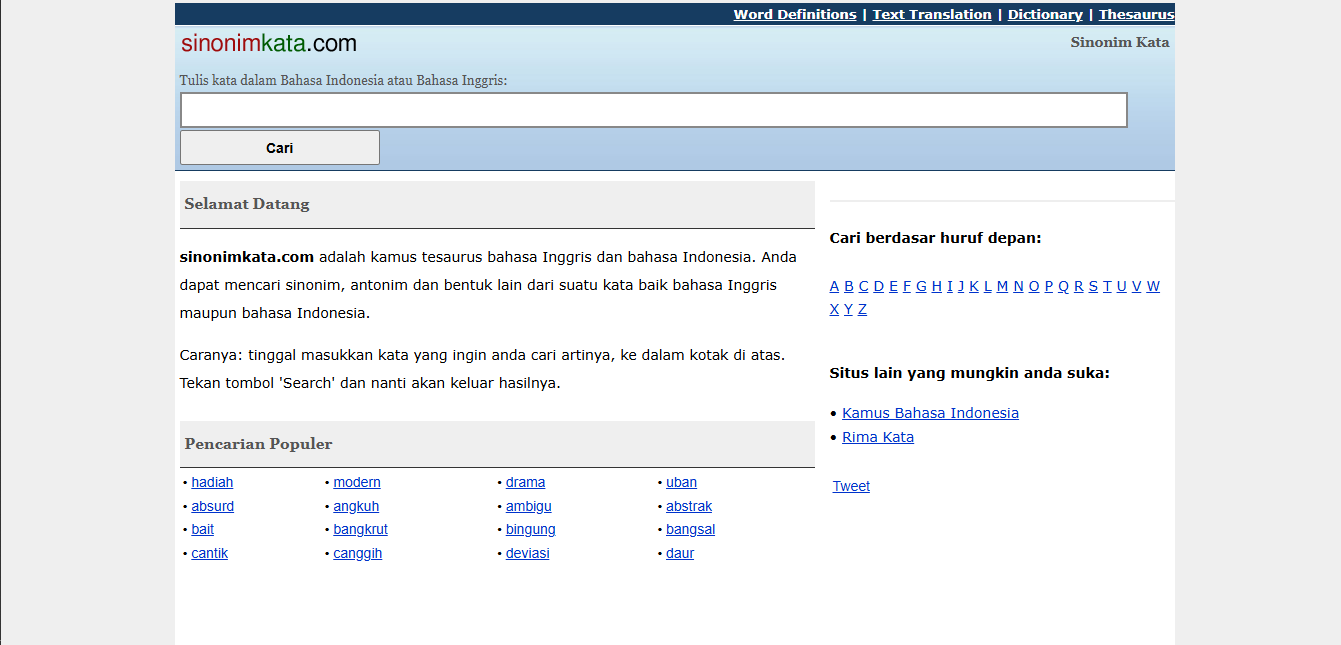Browse words starting with letter E
This screenshot has width=1341, height=645.
tap(893, 286)
